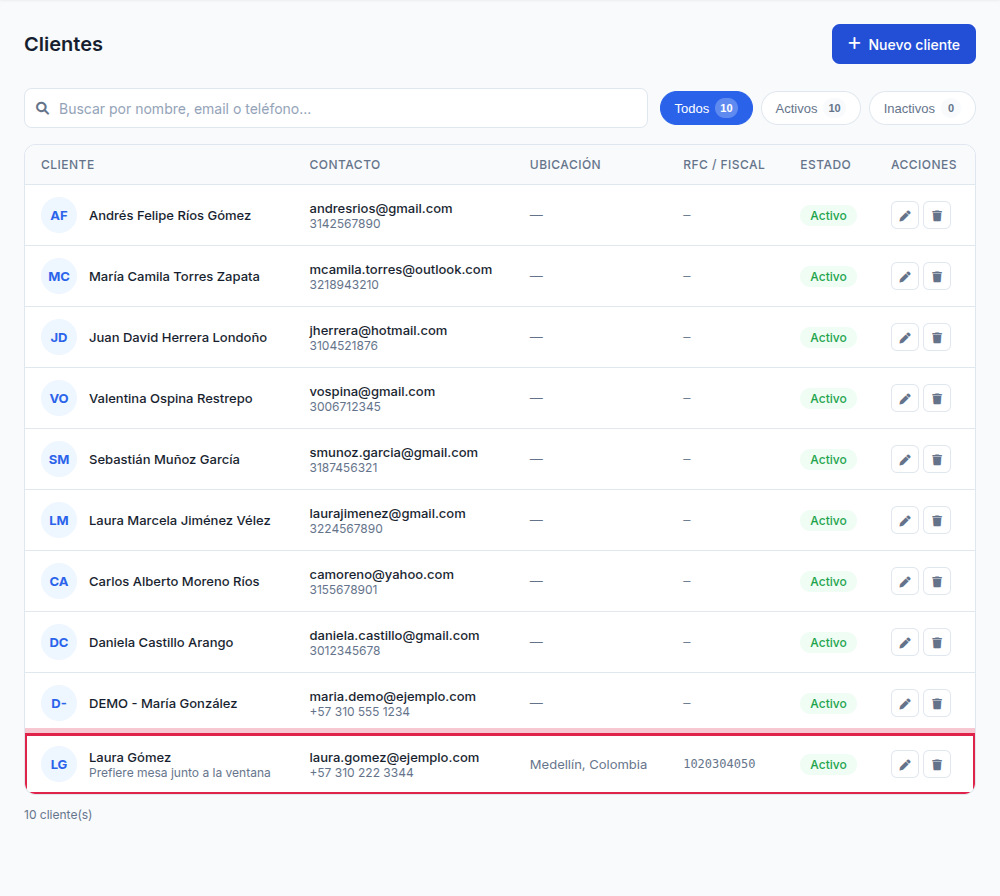Click the CLIENTE column header
This screenshot has width=1000, height=896.
point(68,165)
